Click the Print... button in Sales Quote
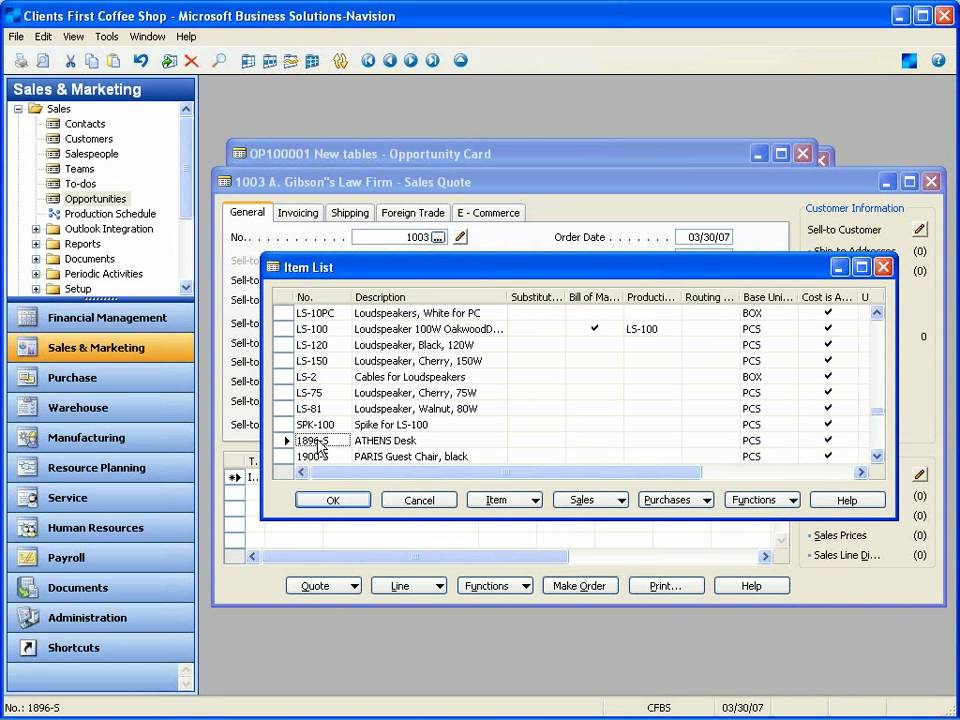This screenshot has height=720, width=960. (x=666, y=586)
